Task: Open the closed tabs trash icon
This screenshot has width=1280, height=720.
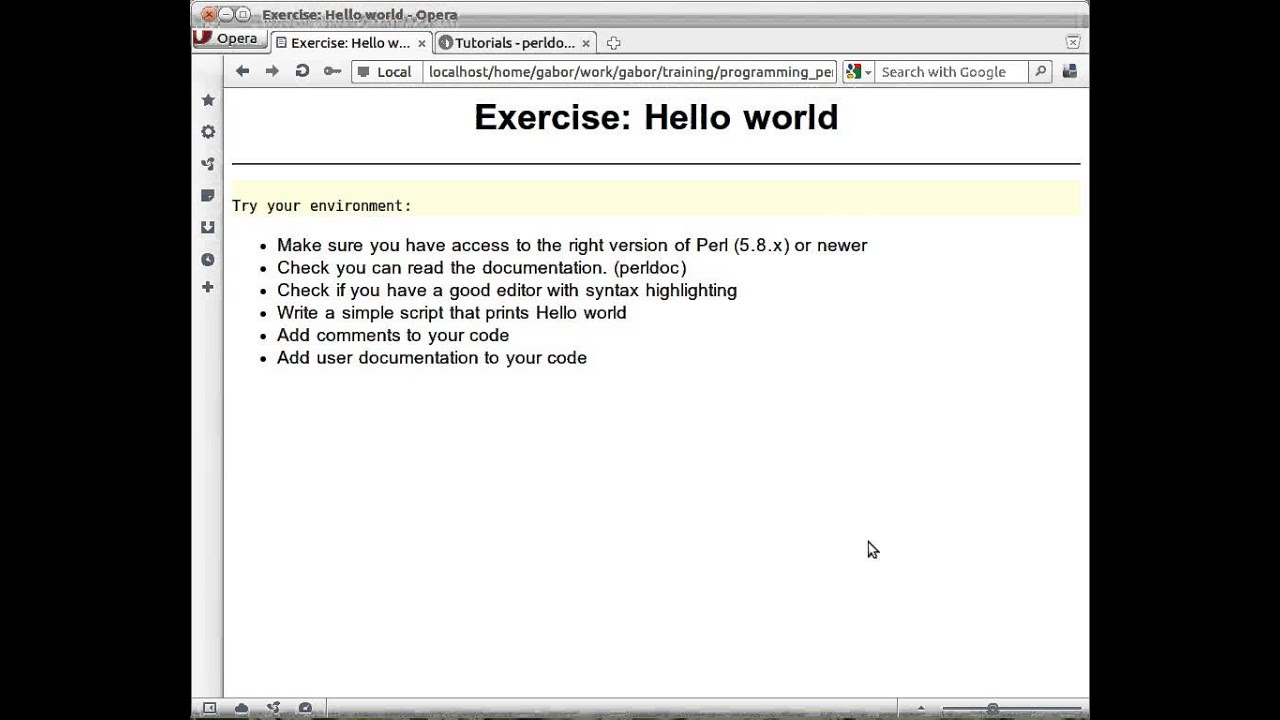Action: [1072, 42]
